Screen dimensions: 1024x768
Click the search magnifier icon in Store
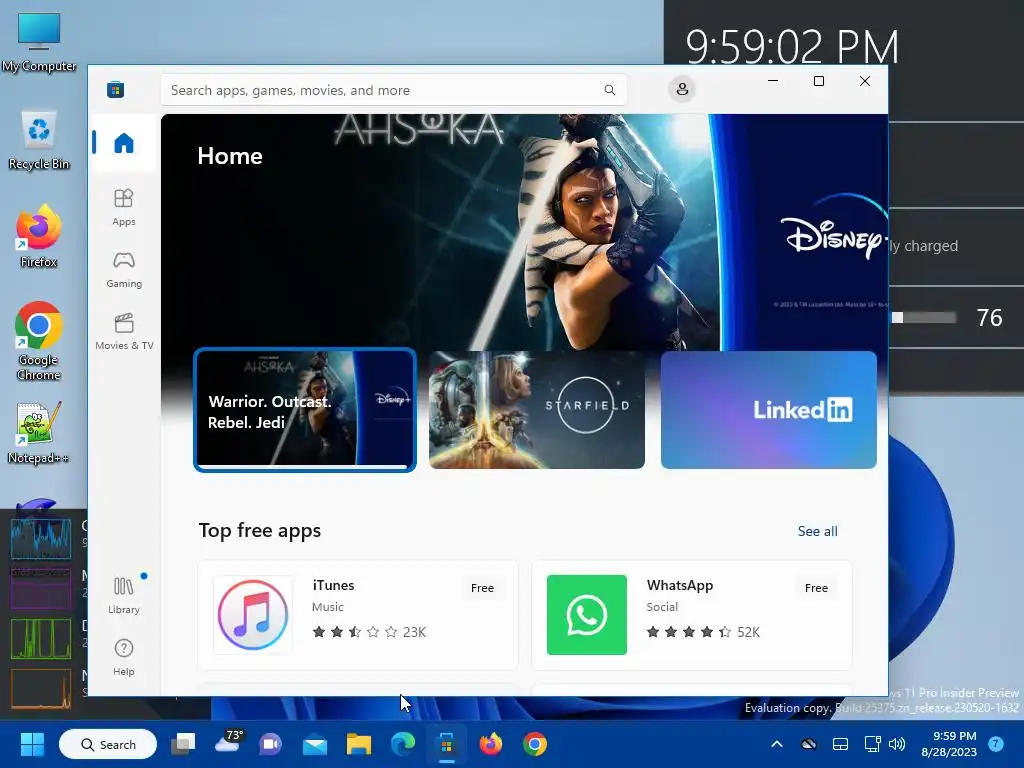609,90
